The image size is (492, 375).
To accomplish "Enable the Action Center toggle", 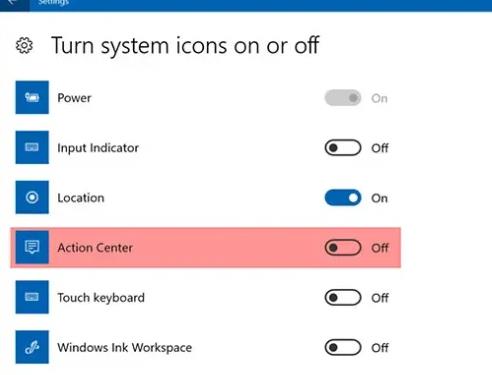I will pyautogui.click(x=343, y=248).
